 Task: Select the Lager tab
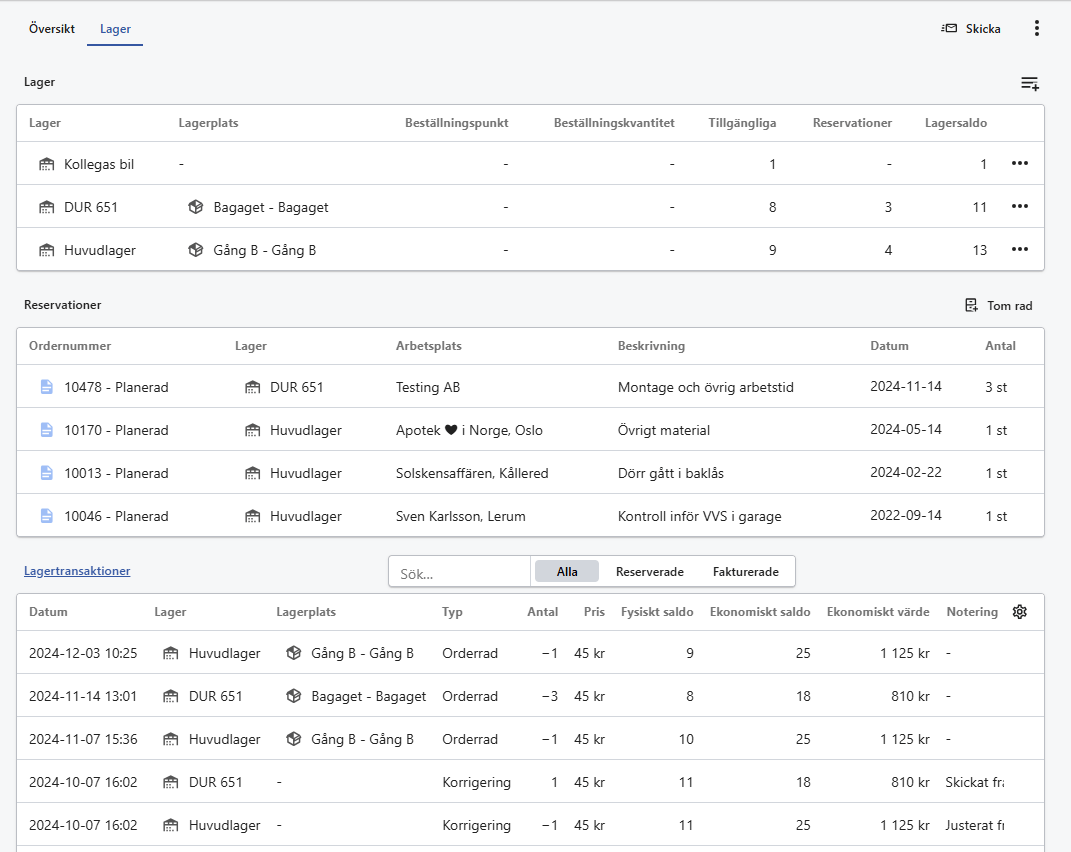pyautogui.click(x=115, y=29)
